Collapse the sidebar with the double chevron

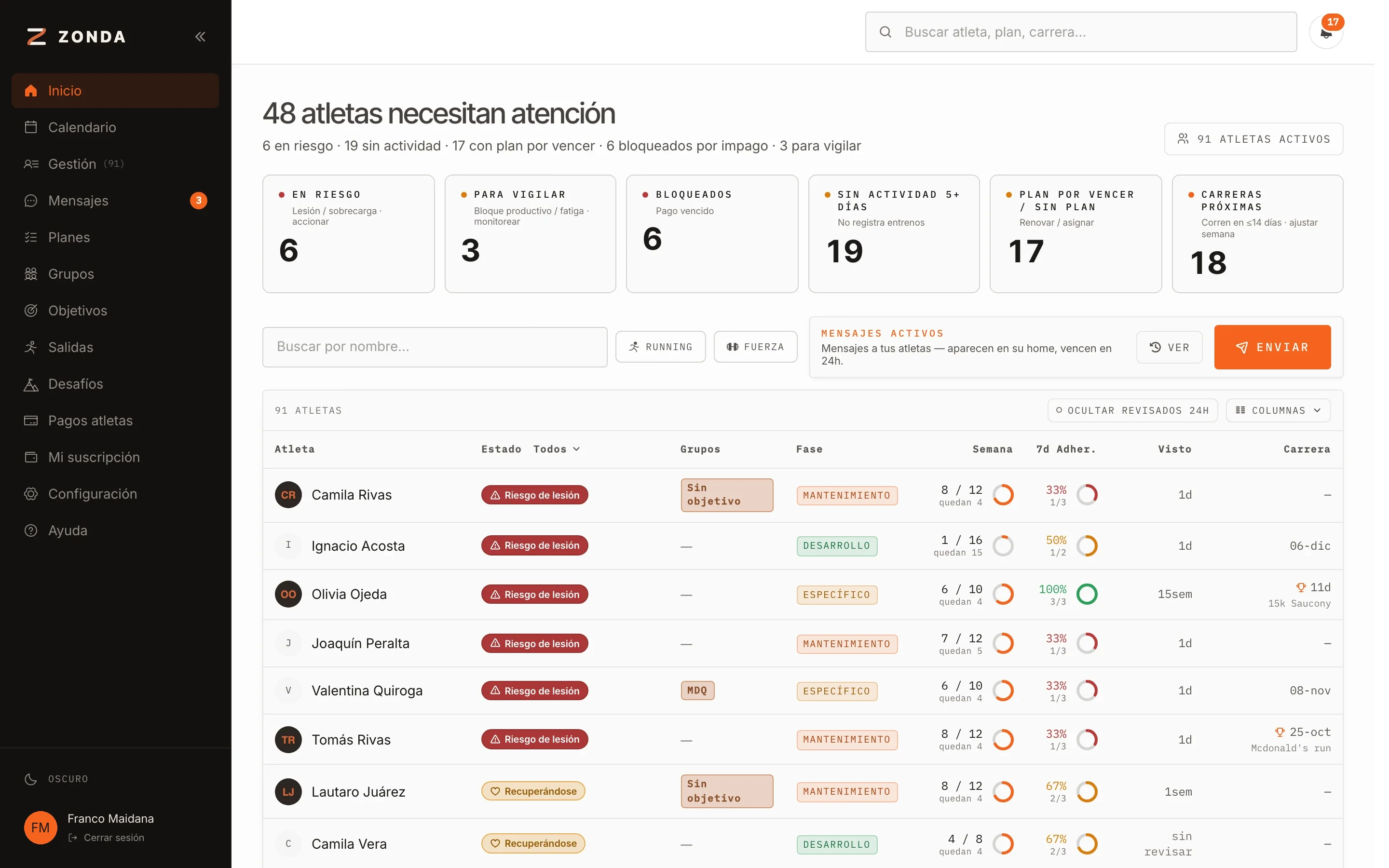click(200, 37)
